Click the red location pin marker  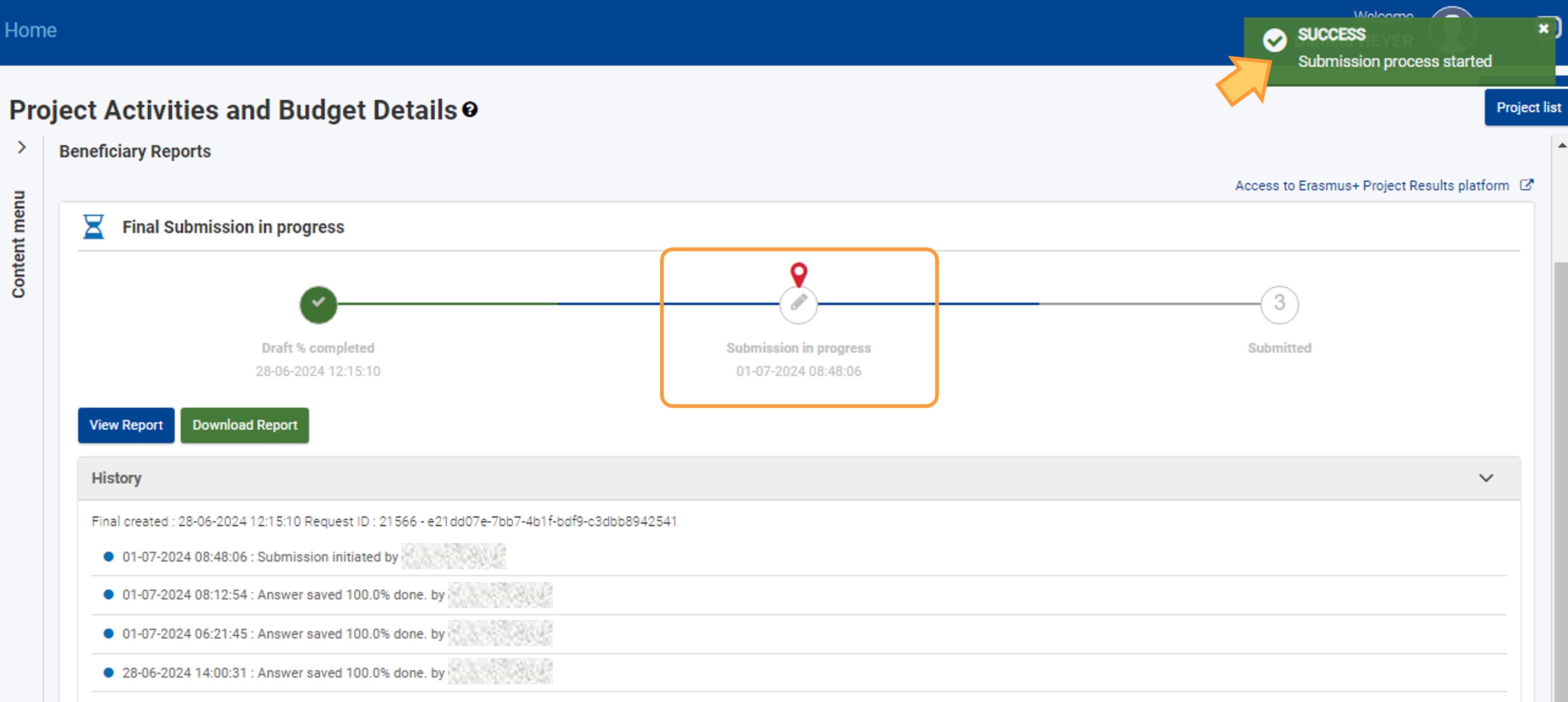[x=798, y=275]
